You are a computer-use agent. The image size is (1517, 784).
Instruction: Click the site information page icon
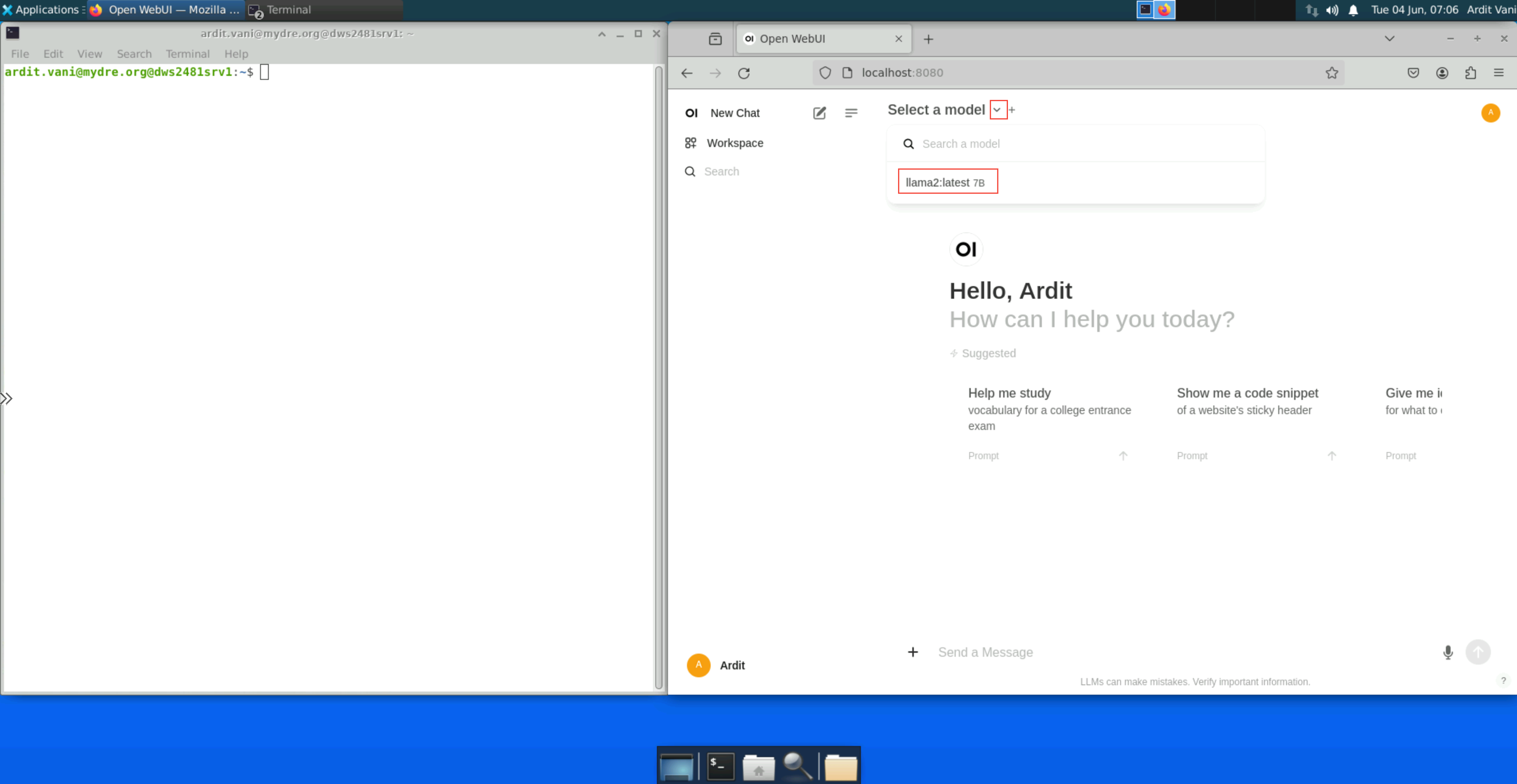pyautogui.click(x=847, y=73)
